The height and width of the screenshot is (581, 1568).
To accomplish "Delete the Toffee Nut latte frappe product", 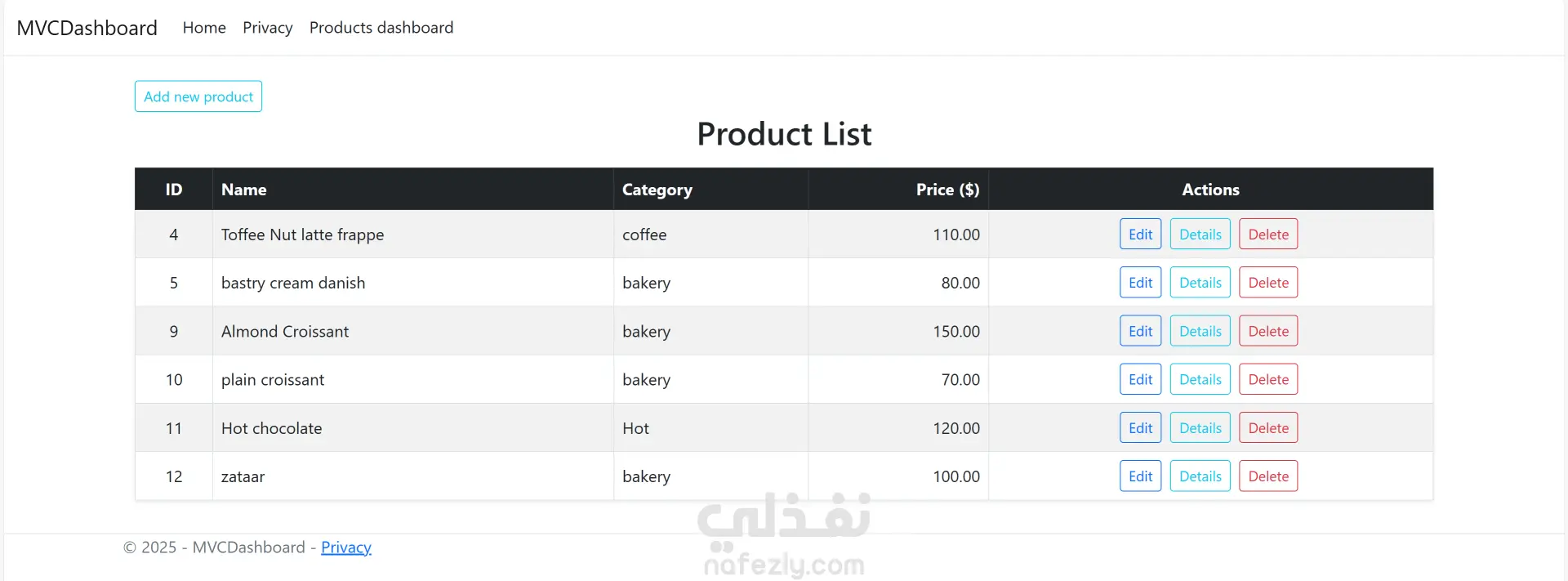I will point(1267,235).
